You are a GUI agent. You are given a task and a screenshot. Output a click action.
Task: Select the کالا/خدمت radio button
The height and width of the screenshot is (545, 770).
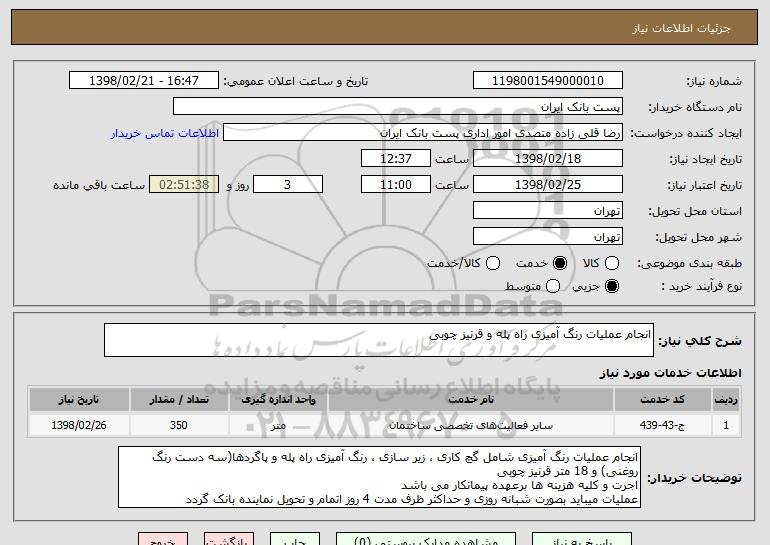click(x=493, y=263)
